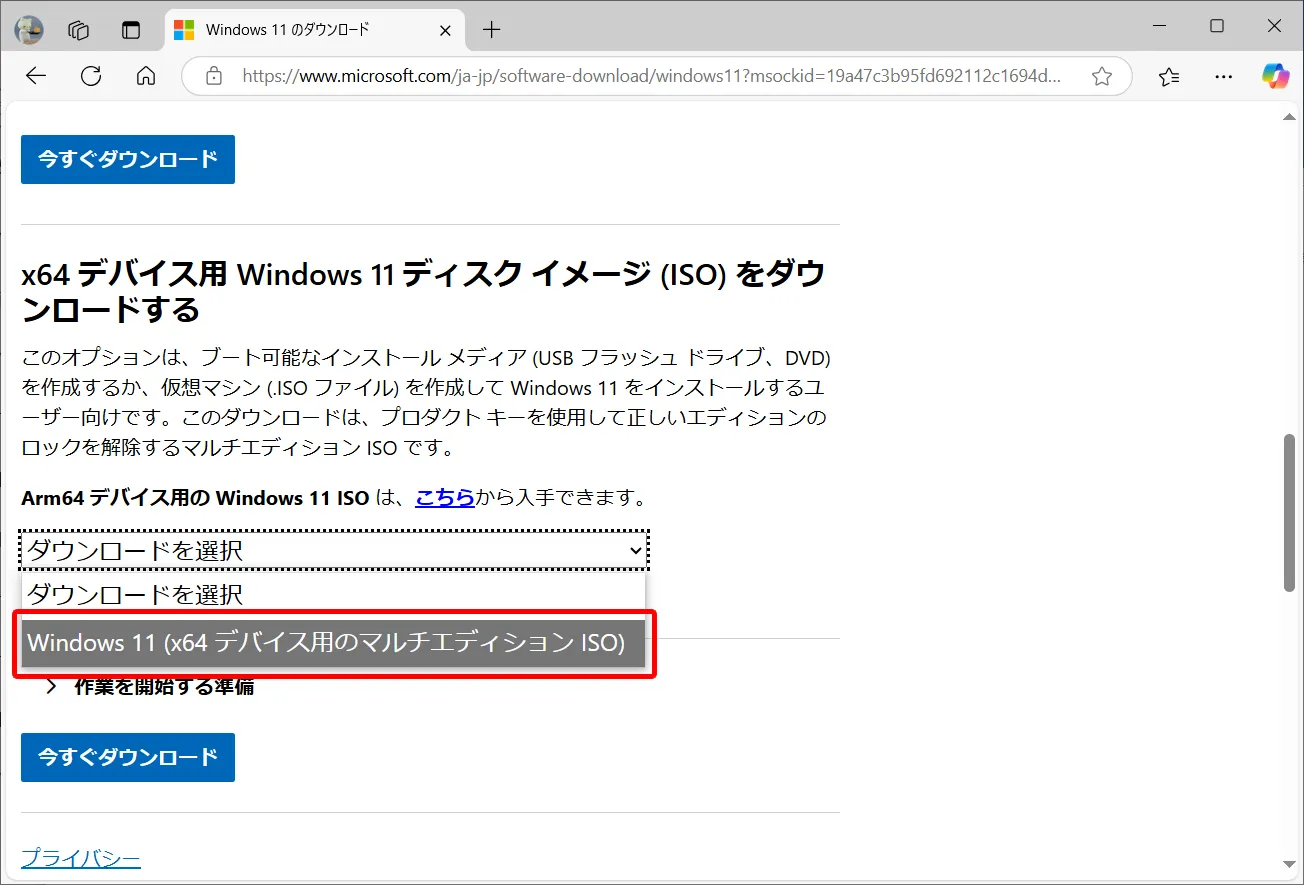
Task: Minimize the Edge browser window
Action: coord(1159,27)
